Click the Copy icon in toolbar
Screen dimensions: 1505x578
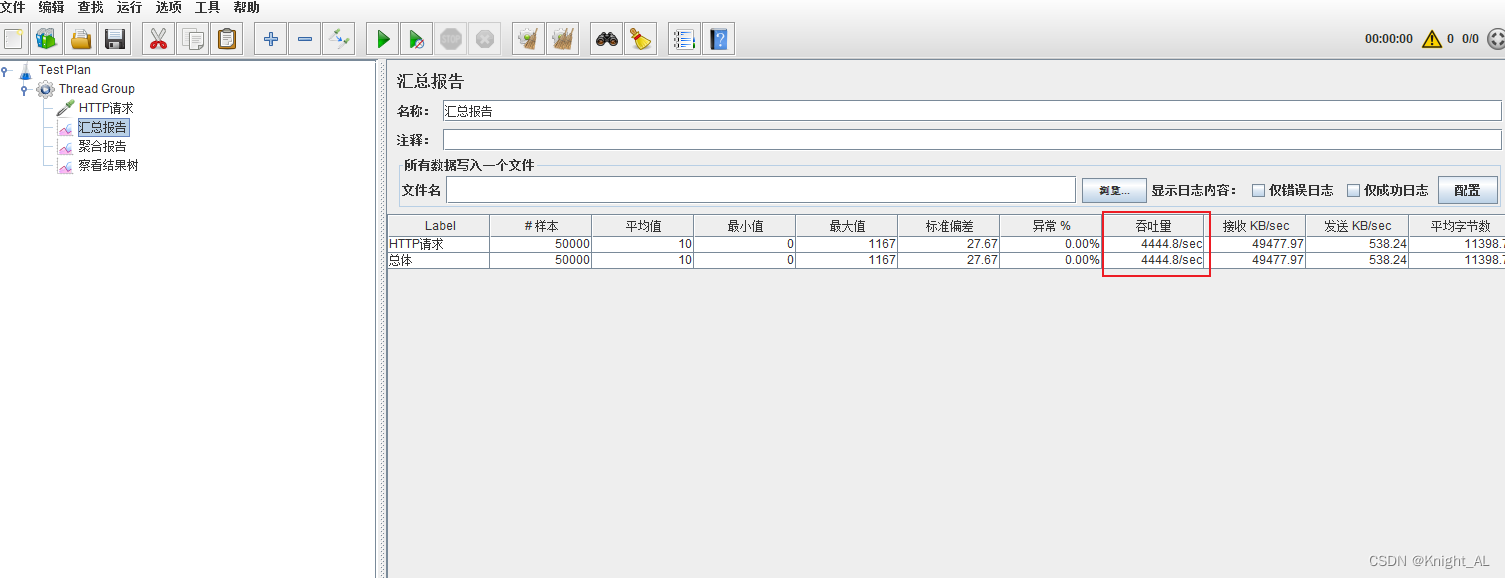tap(192, 39)
